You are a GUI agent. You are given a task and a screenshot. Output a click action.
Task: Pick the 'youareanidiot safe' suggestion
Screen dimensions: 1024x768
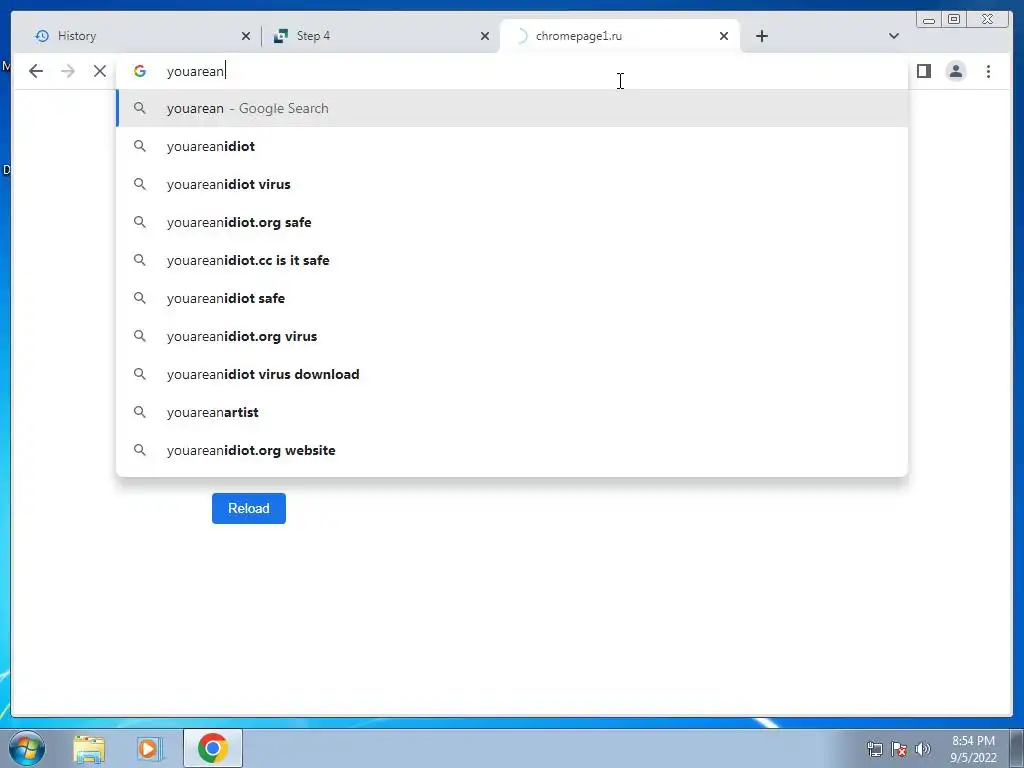pos(512,298)
